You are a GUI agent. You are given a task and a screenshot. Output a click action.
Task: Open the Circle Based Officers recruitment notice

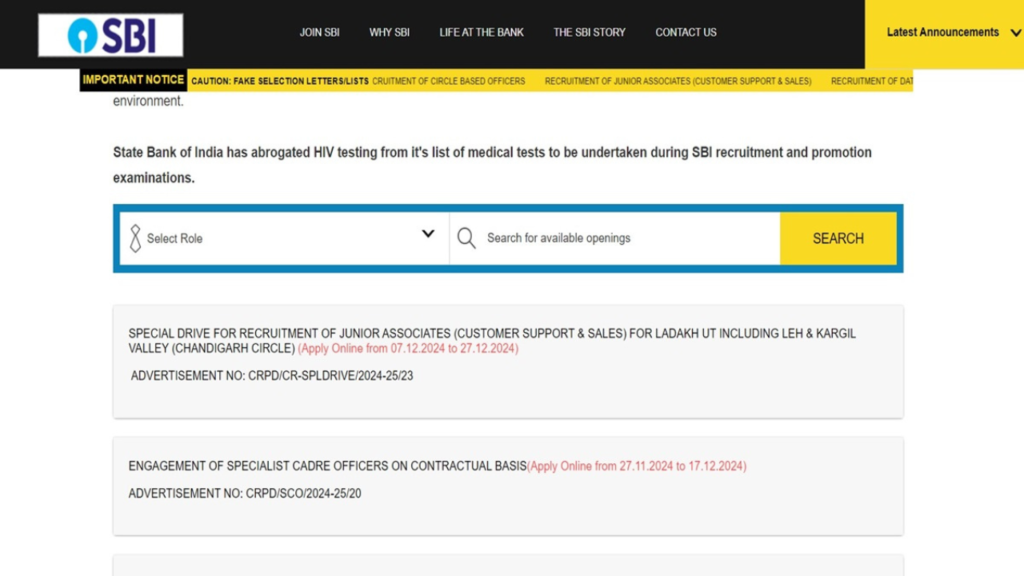coord(449,81)
